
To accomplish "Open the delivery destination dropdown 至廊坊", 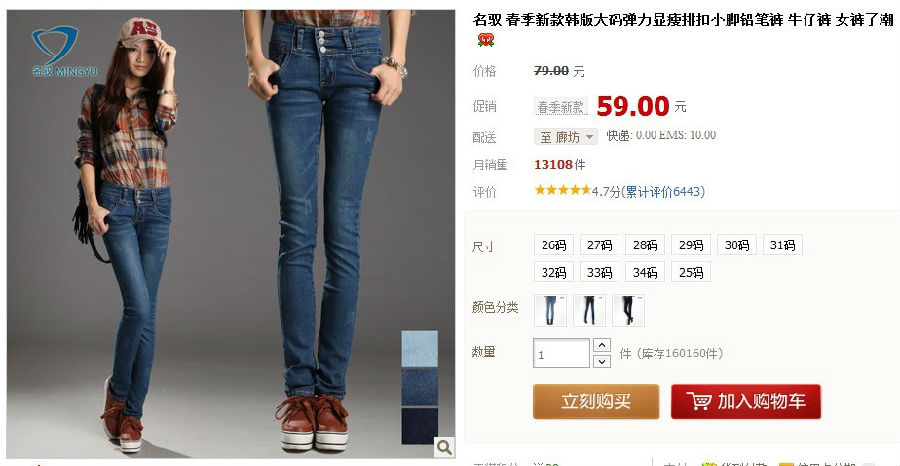I will click(x=566, y=137).
